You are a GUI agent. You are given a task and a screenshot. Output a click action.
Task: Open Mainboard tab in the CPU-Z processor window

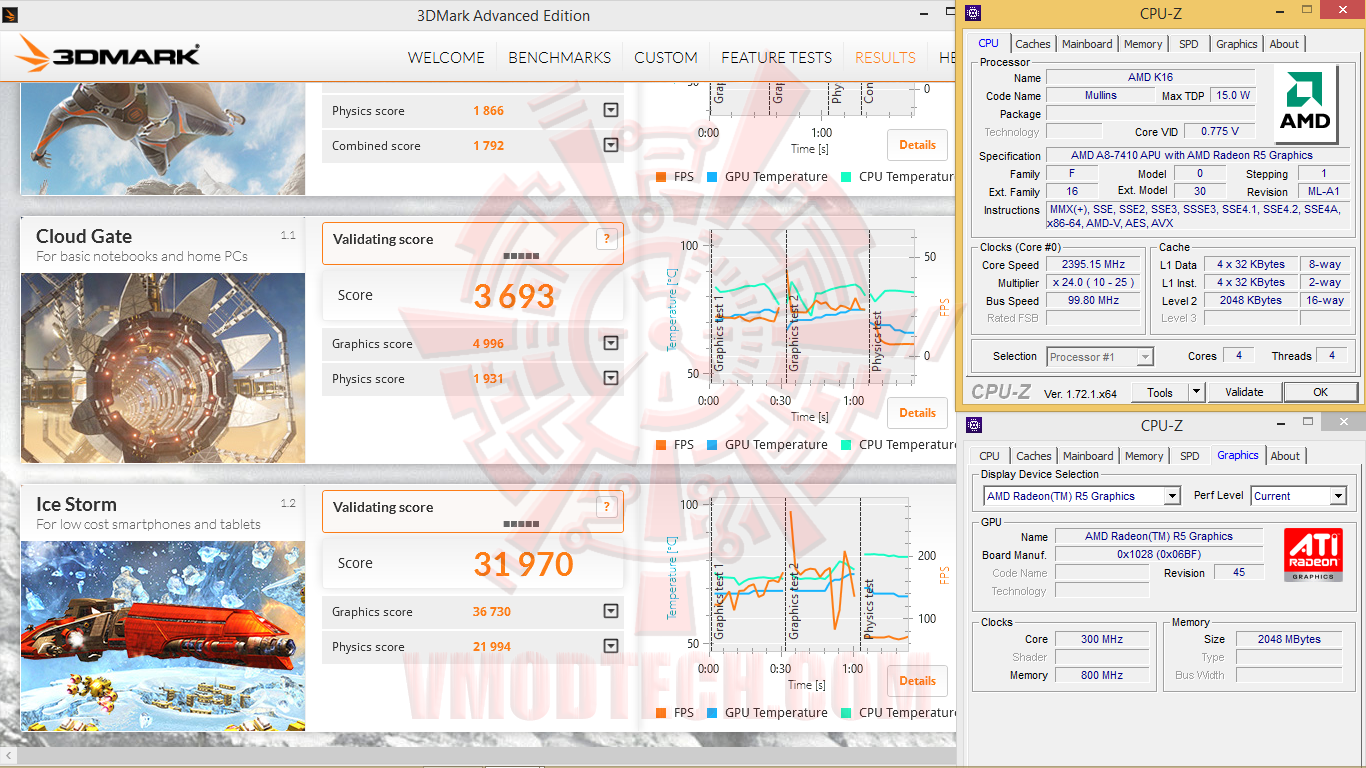click(x=1087, y=44)
